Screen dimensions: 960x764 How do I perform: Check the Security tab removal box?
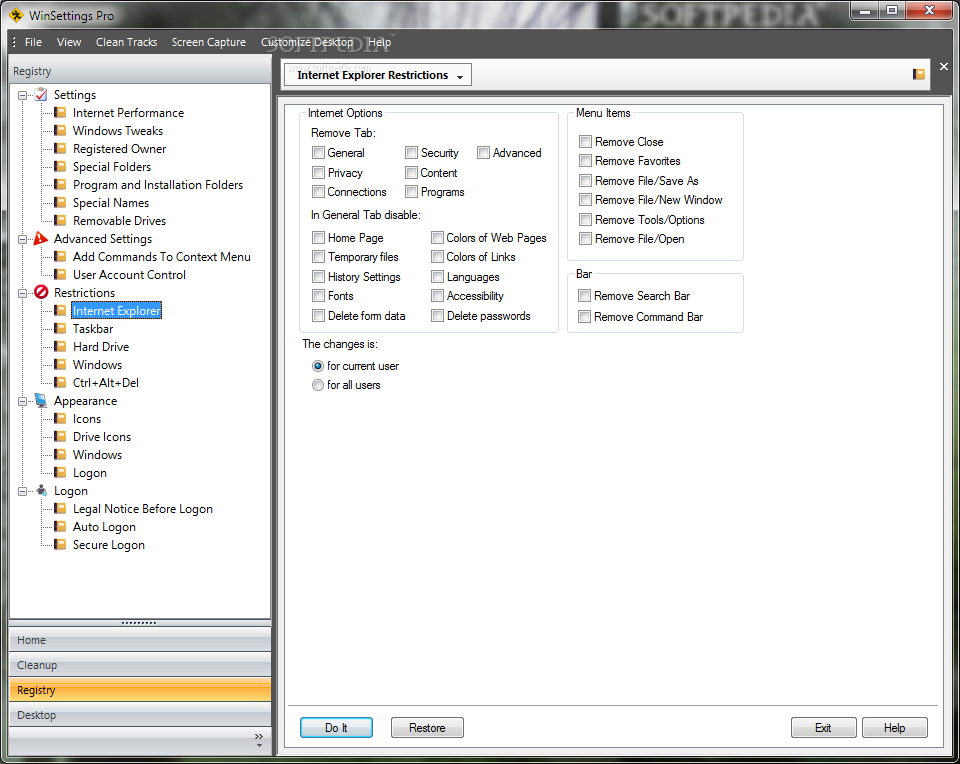tap(411, 152)
